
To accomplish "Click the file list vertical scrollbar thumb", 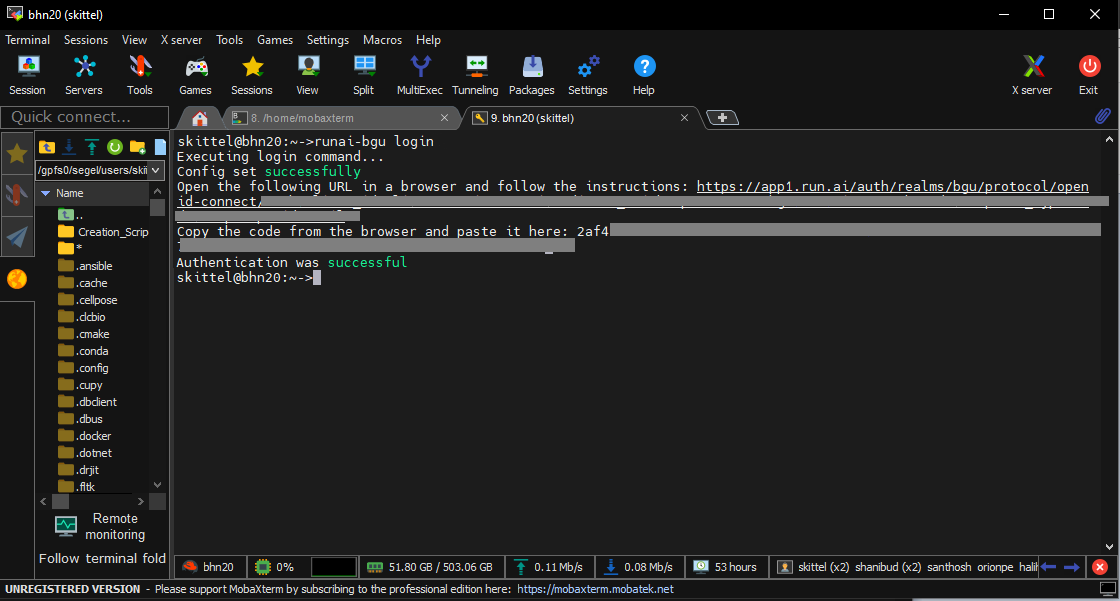I will (158, 208).
